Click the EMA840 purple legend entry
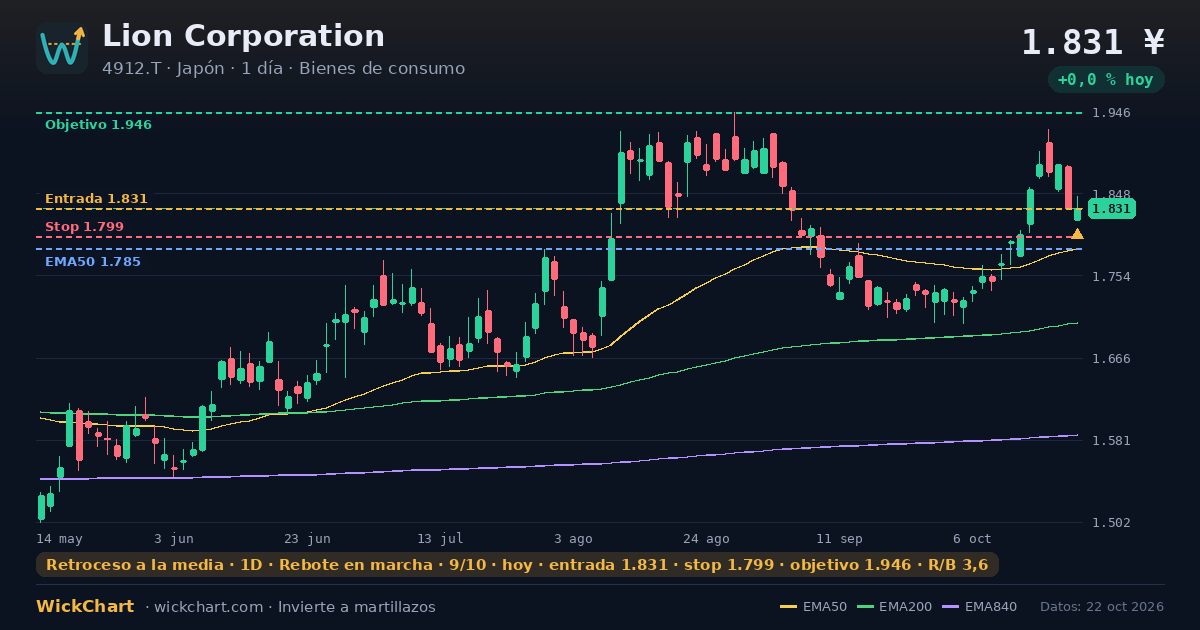The width and height of the screenshot is (1200, 630). pyautogui.click(x=984, y=607)
